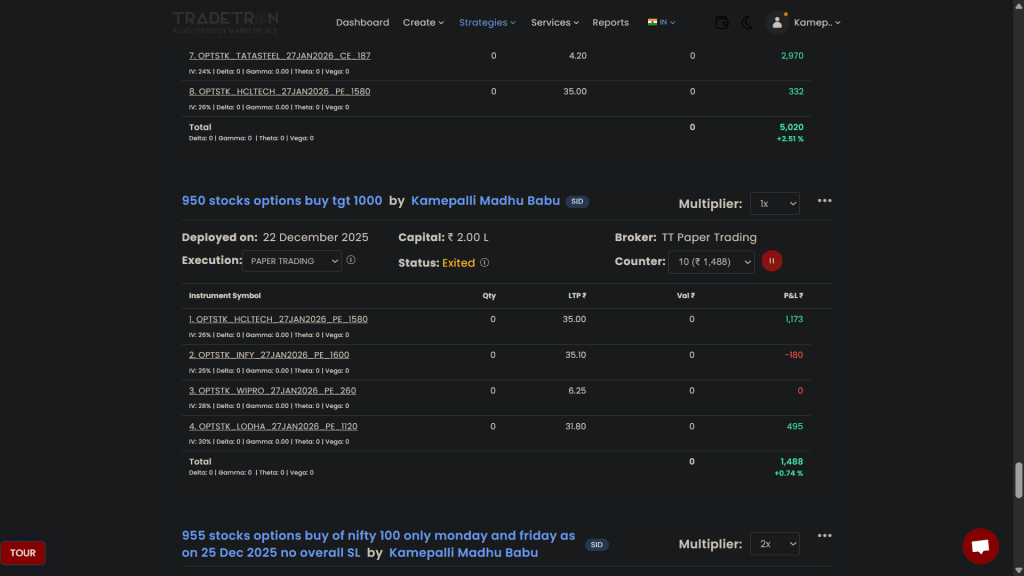The width and height of the screenshot is (1024, 576).
Task: Click info icon beside Exited status
Action: point(484,263)
